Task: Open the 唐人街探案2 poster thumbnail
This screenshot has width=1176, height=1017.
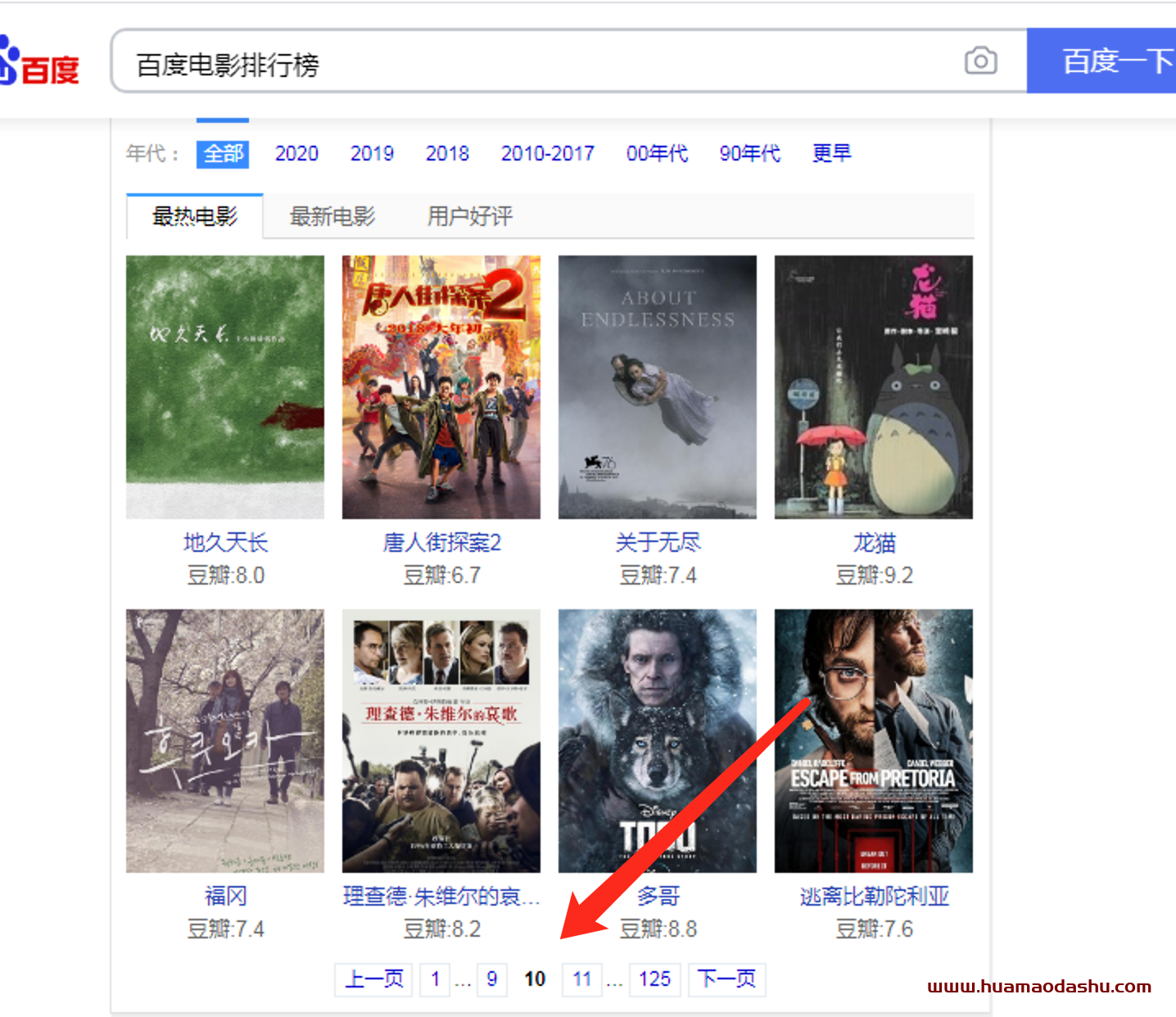Action: [x=441, y=387]
